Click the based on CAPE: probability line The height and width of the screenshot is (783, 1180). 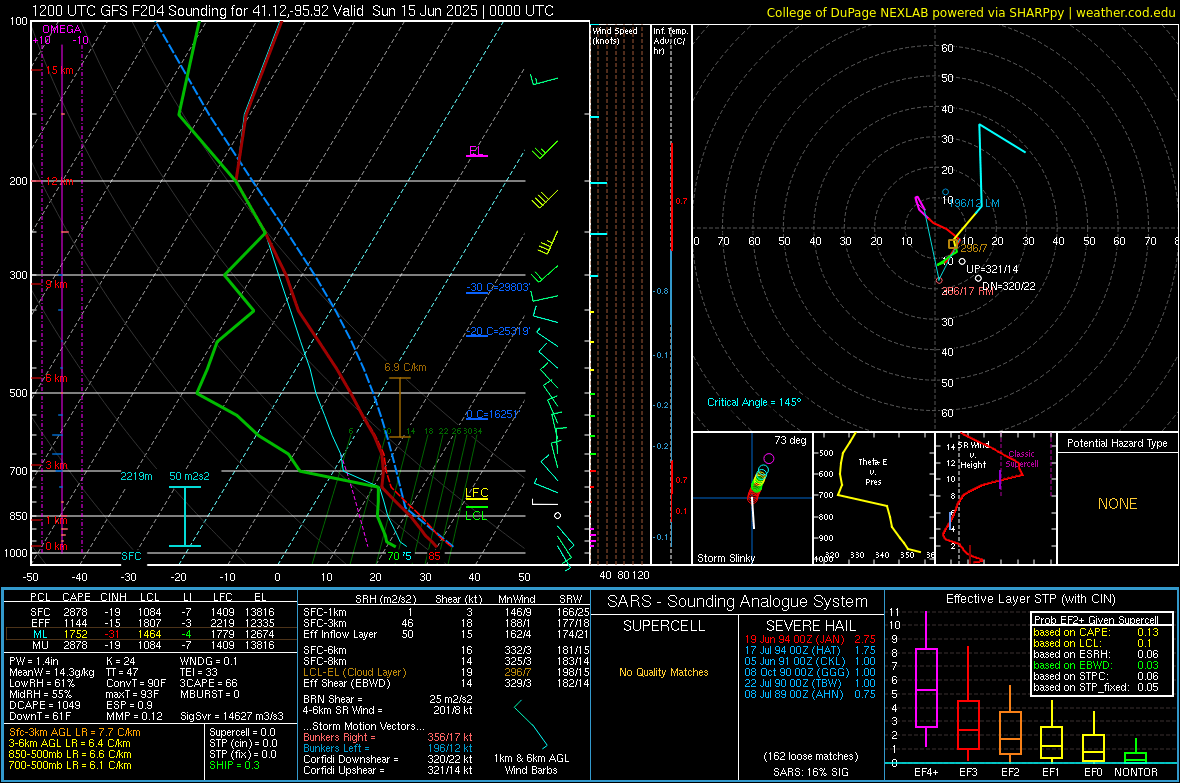coord(1096,632)
